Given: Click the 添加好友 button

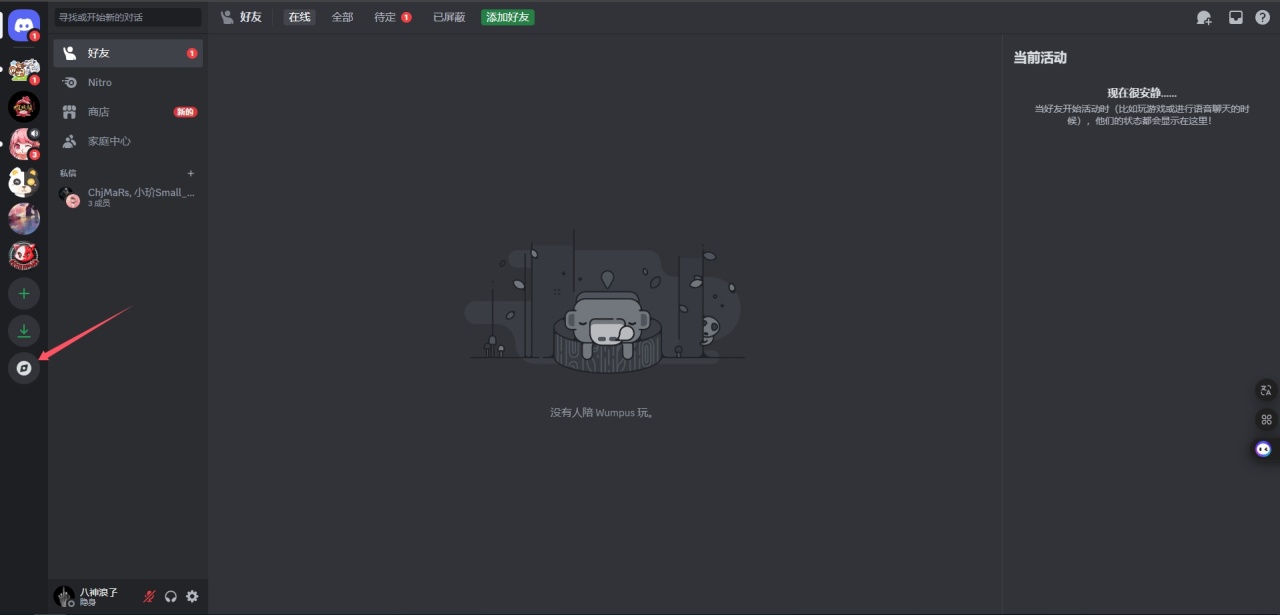Looking at the screenshot, I should (x=507, y=17).
